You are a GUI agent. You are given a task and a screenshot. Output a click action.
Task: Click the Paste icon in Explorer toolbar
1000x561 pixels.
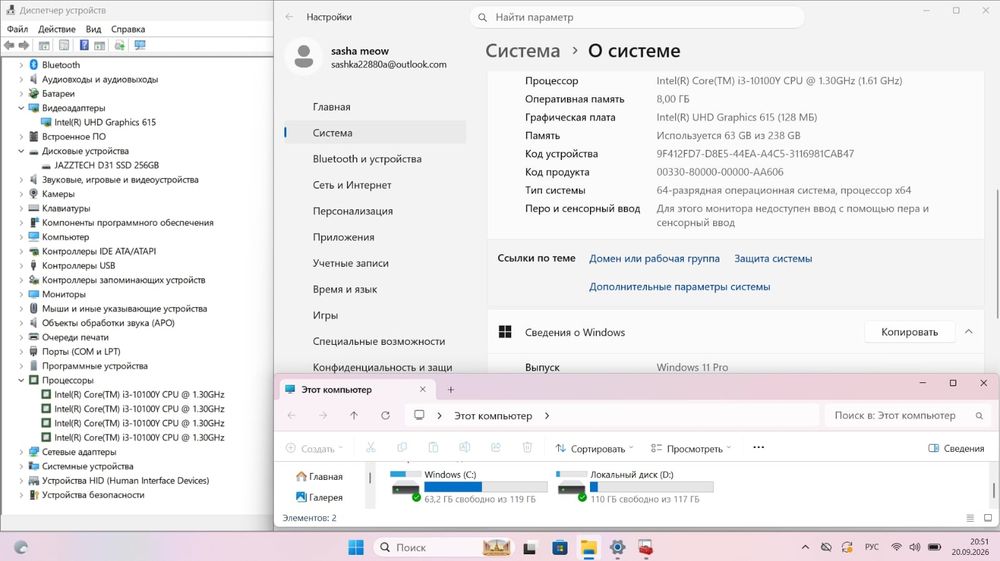pos(433,448)
